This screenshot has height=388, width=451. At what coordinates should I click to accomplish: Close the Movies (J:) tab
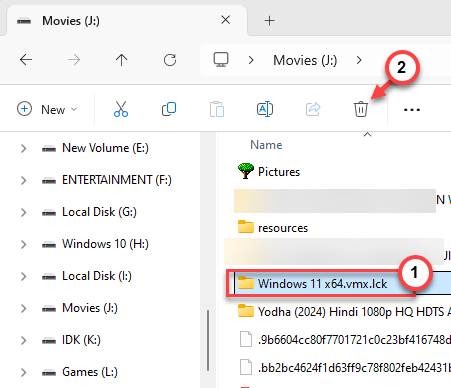pyautogui.click(x=226, y=20)
